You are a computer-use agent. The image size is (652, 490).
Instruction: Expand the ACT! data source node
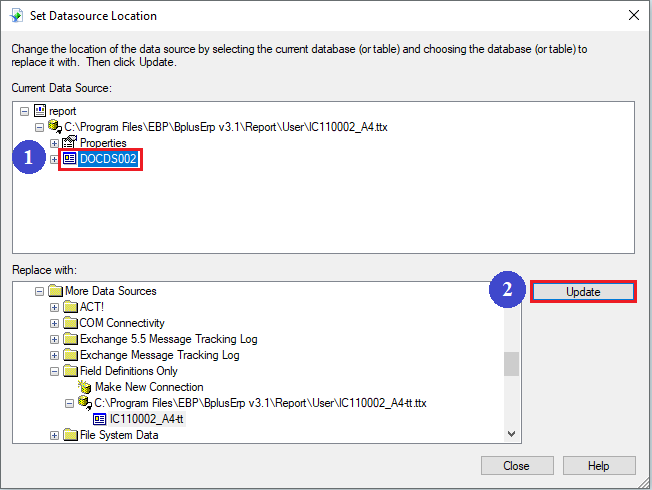tap(55, 307)
